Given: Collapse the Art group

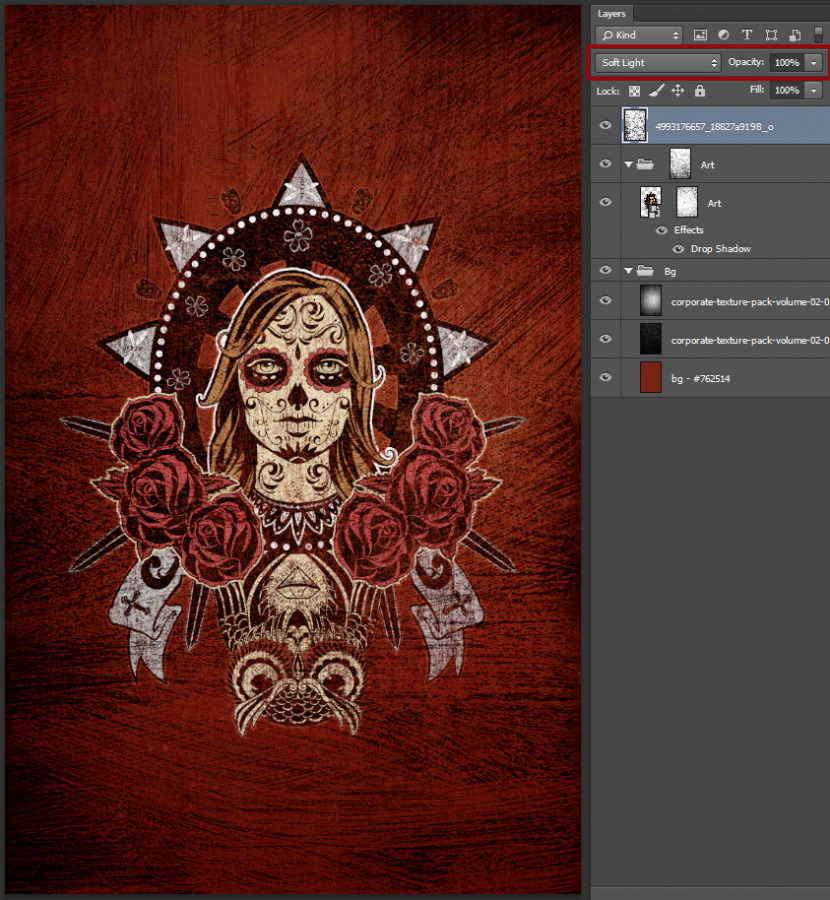Looking at the screenshot, I should pyautogui.click(x=627, y=163).
